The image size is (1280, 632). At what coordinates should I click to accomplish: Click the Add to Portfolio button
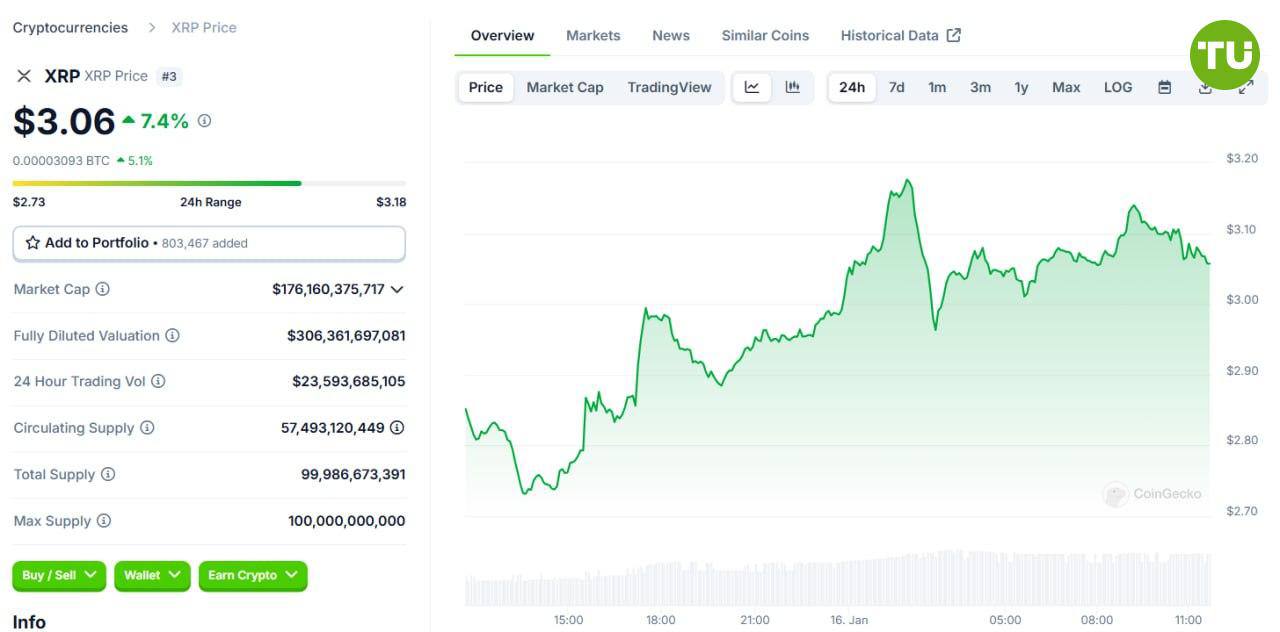pyautogui.click(x=209, y=243)
